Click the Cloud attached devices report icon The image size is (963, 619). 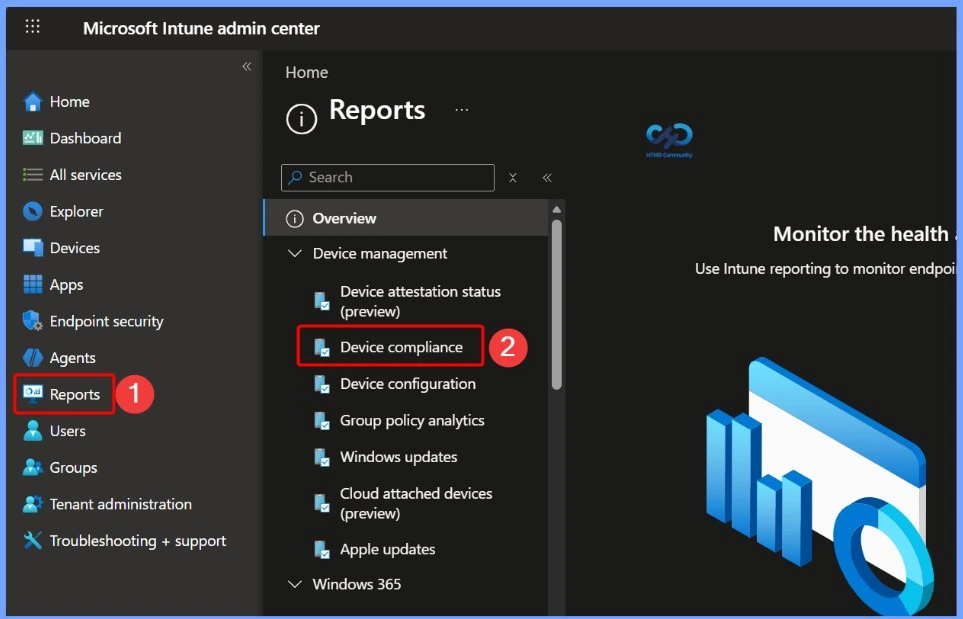click(x=322, y=503)
